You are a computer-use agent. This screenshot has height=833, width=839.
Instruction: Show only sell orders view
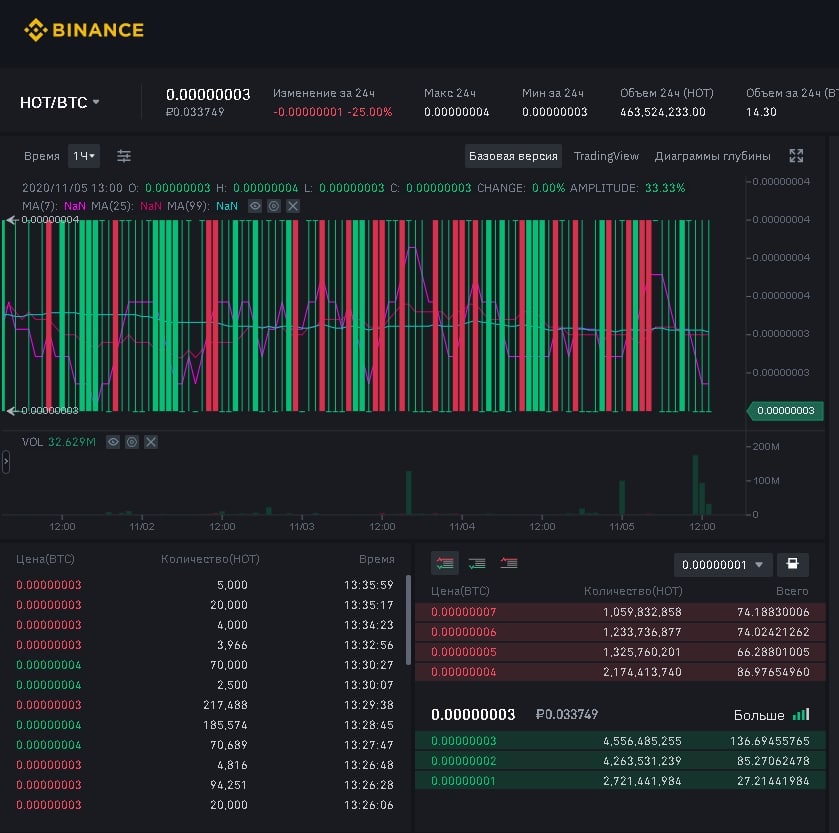(x=508, y=563)
